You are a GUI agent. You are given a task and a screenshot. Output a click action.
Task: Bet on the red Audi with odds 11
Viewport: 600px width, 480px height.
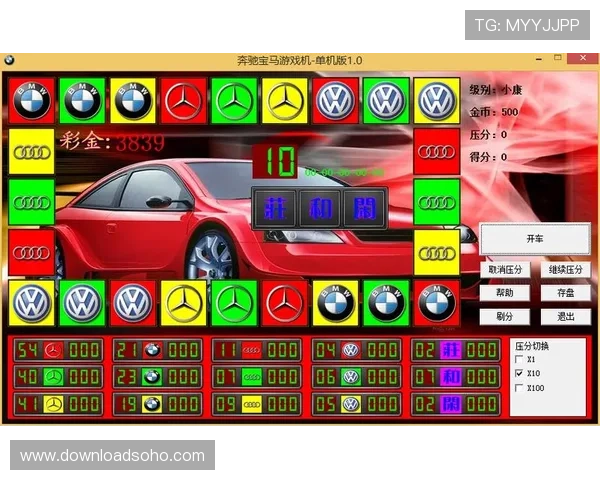[252, 350]
